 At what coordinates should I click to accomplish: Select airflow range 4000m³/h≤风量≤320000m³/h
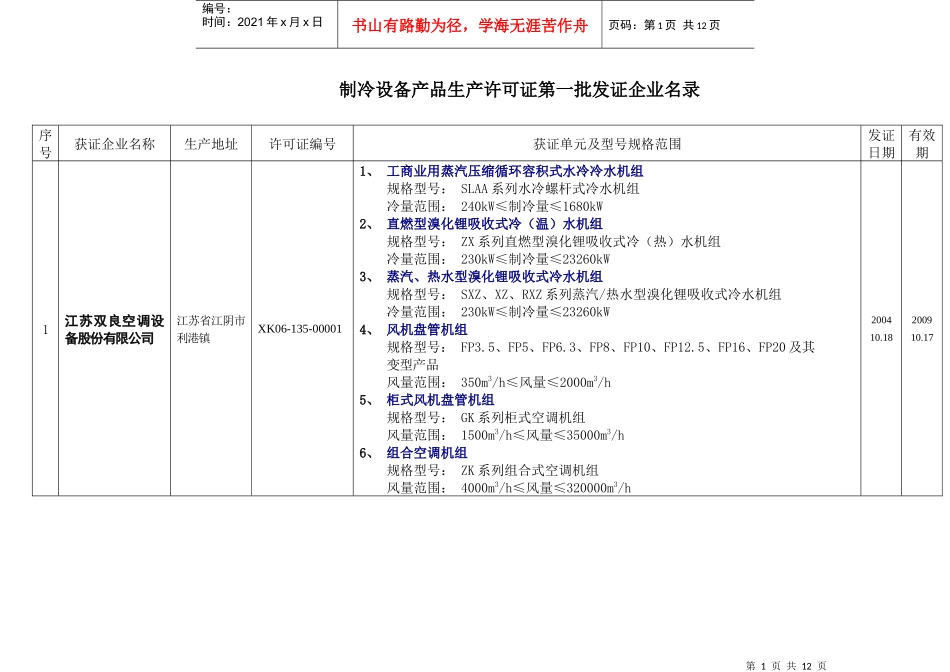click(x=545, y=488)
